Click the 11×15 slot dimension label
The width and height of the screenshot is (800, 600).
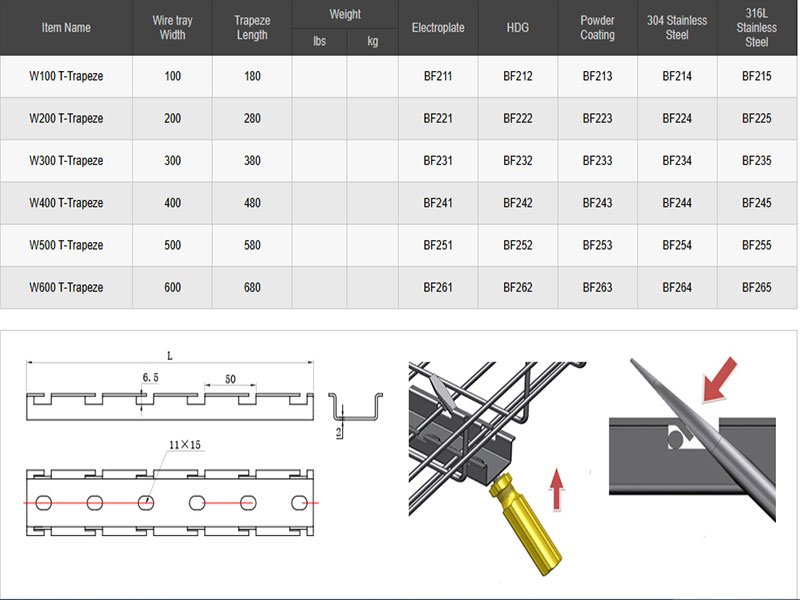[185, 445]
